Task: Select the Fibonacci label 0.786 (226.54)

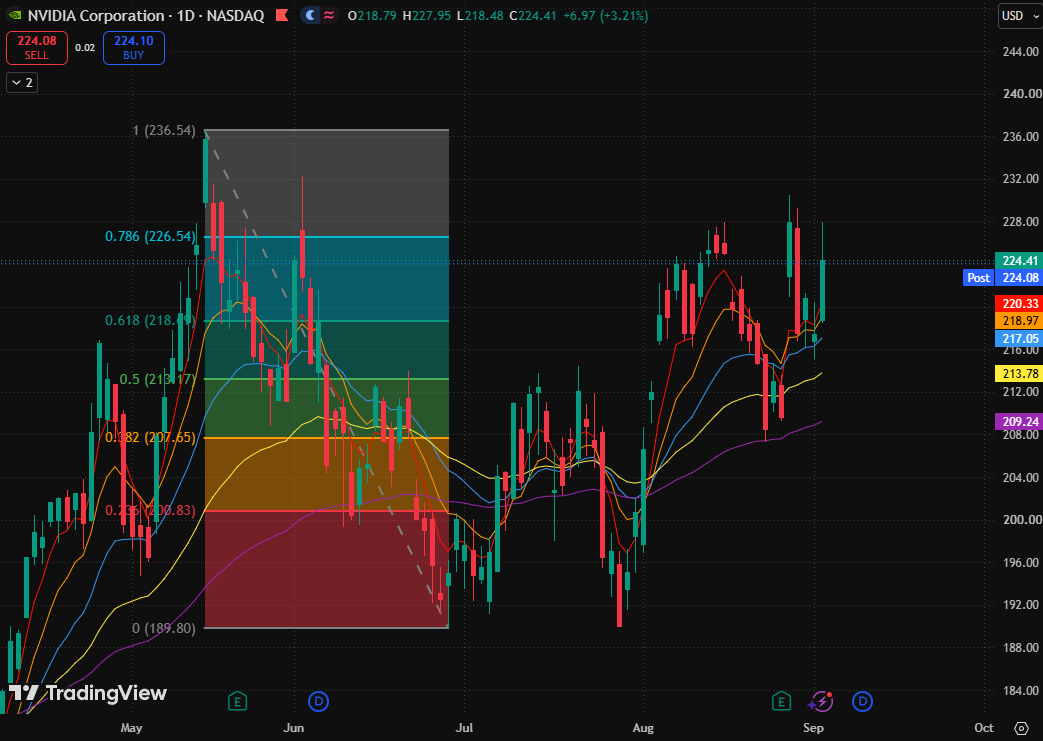Action: click(151, 236)
